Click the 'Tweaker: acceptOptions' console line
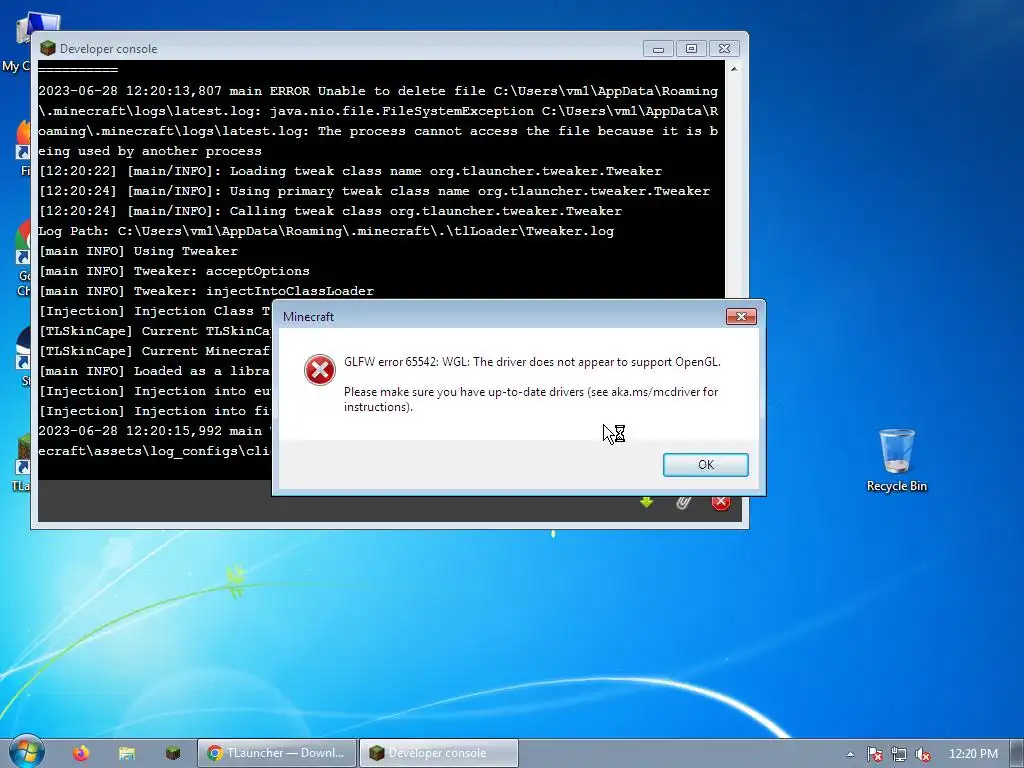Viewport: 1024px width, 768px height. click(174, 271)
